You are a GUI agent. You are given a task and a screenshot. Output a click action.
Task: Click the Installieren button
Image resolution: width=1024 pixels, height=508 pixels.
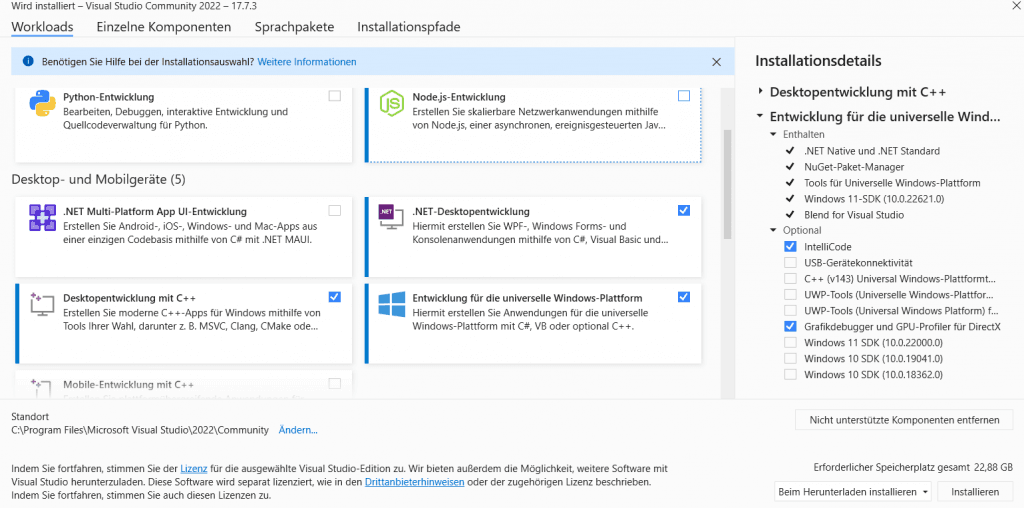(975, 492)
